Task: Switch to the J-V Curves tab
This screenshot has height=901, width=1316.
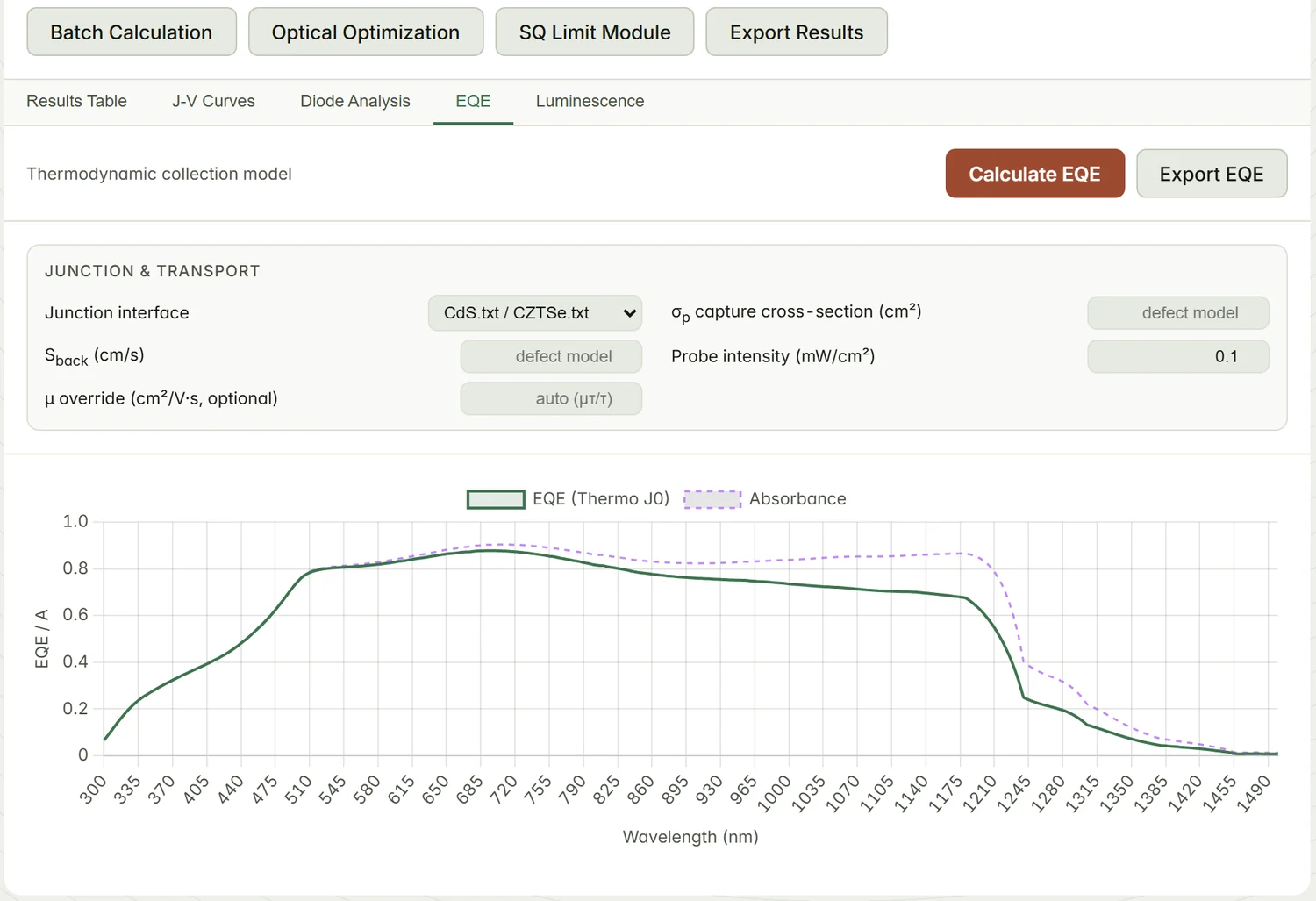Action: [x=213, y=101]
